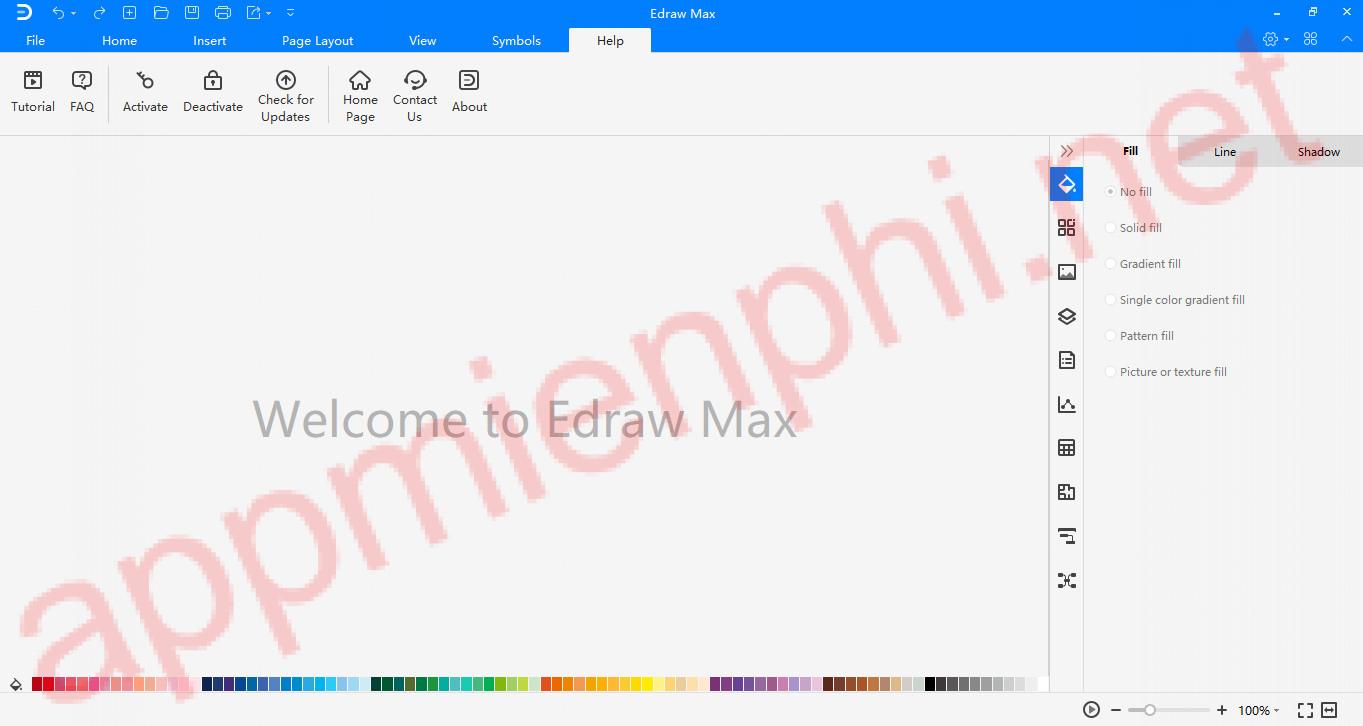
Task: Switch to the View ribbon tab
Action: pyautogui.click(x=422, y=40)
